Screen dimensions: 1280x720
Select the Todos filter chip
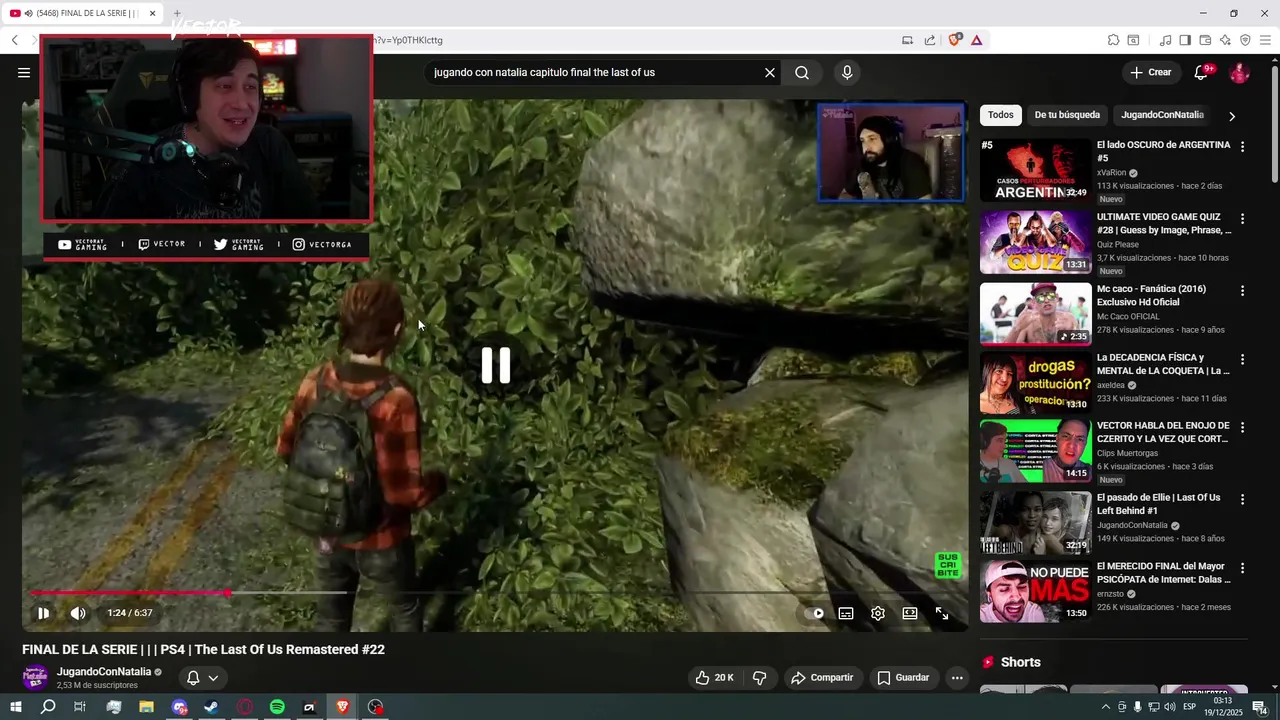pos(1000,115)
